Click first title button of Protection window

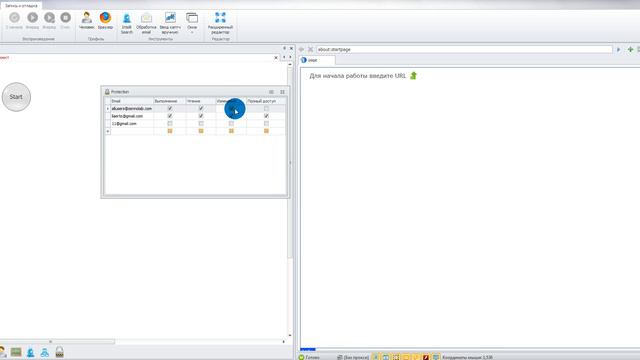[271, 92]
